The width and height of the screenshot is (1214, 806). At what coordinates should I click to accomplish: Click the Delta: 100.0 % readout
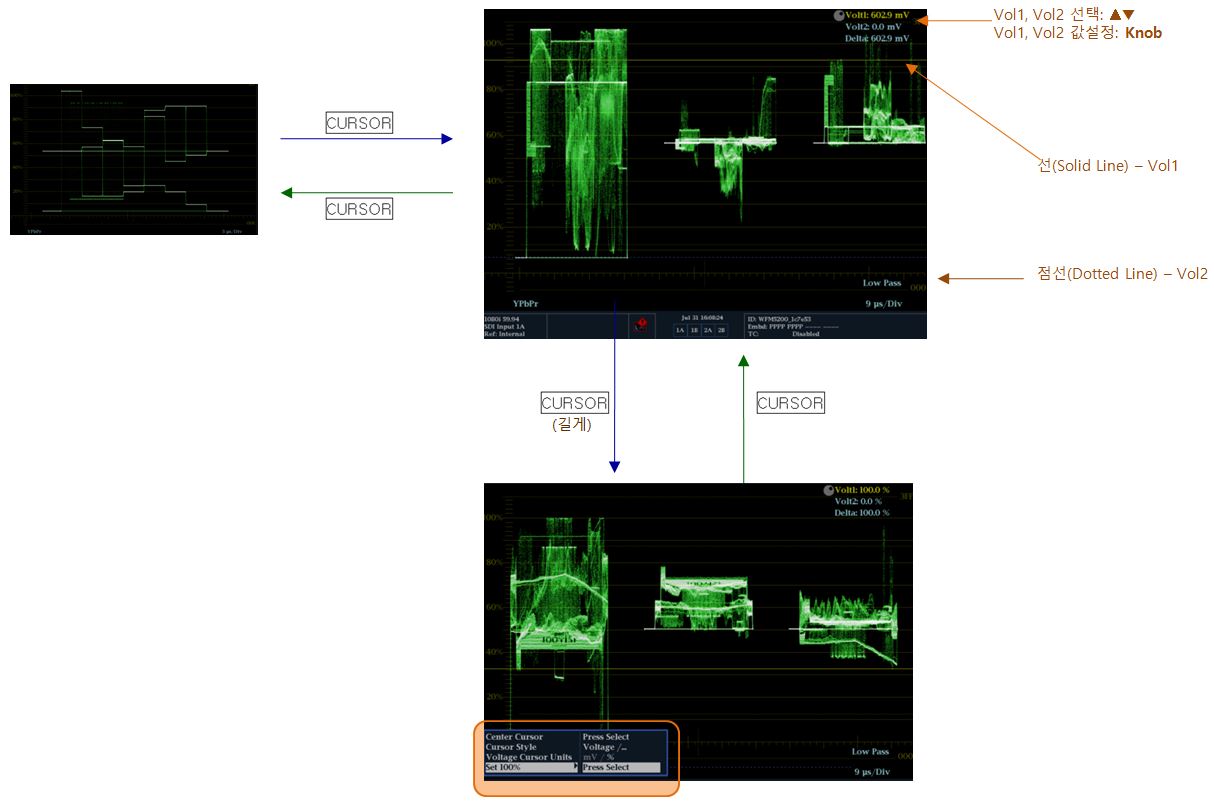pos(861,513)
